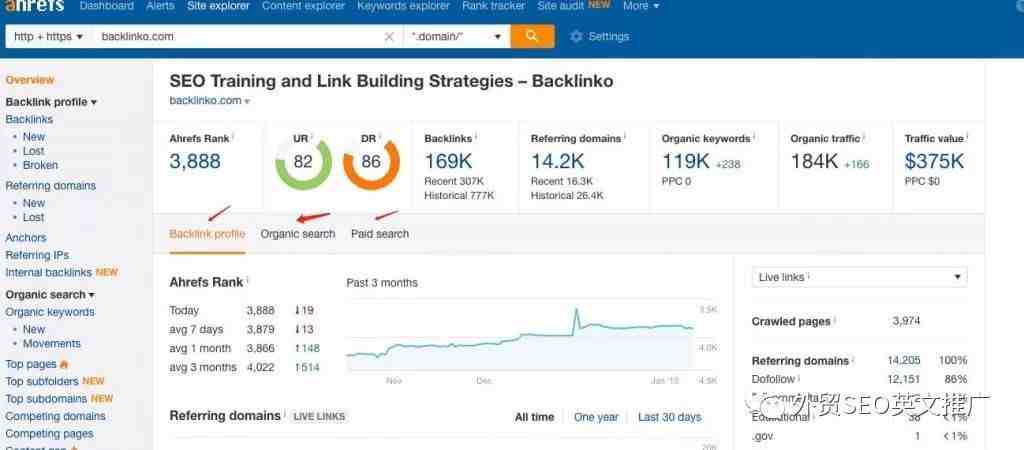Open Overview in the sidebar

[30, 80]
